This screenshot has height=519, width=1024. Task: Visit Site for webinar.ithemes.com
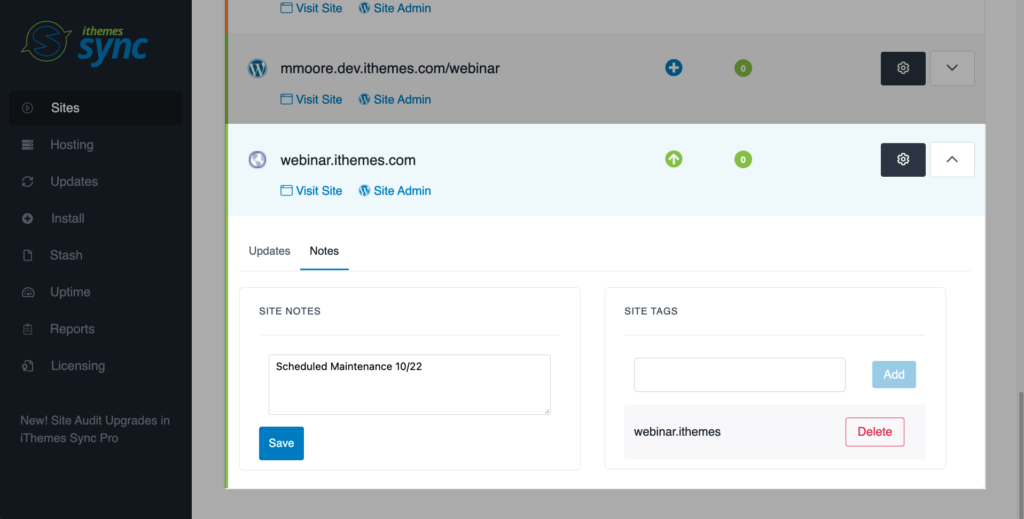click(311, 191)
